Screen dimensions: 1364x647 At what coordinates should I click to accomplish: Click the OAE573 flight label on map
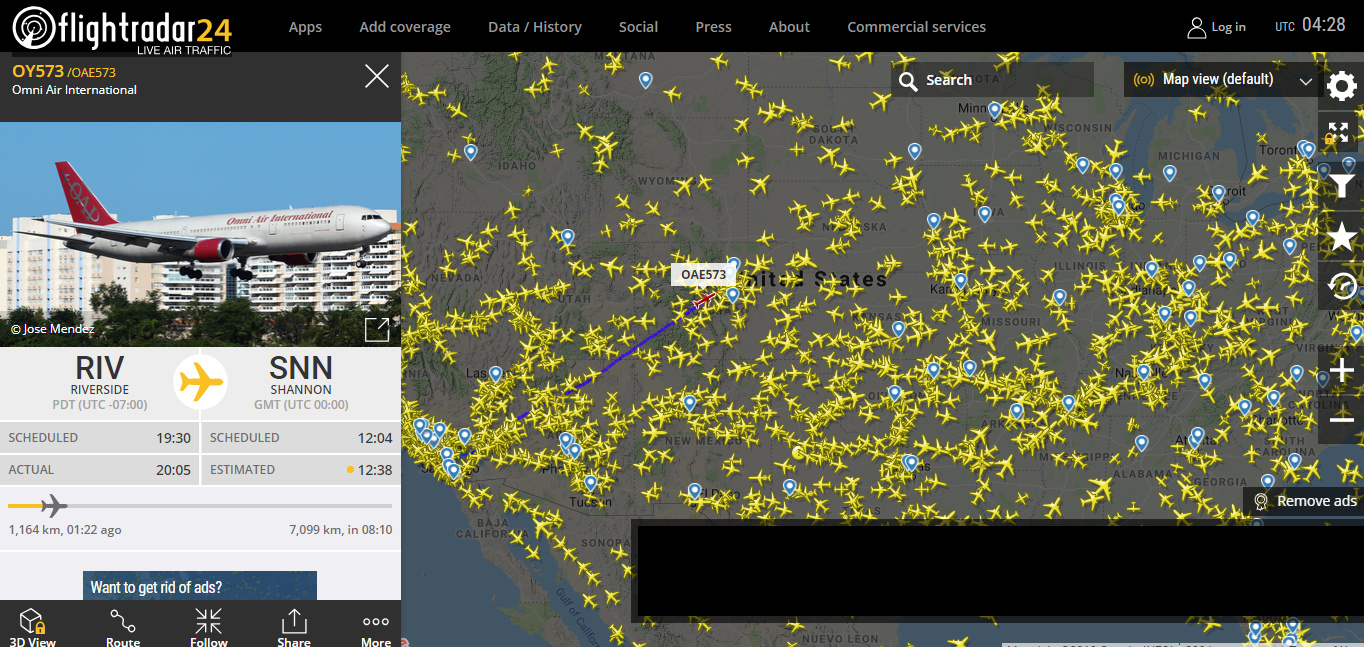coord(704,274)
